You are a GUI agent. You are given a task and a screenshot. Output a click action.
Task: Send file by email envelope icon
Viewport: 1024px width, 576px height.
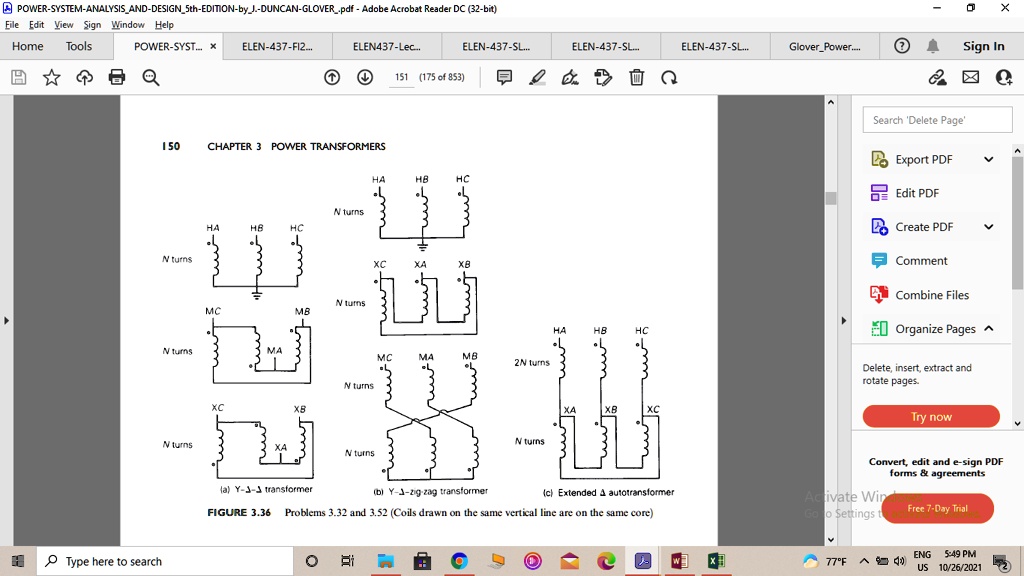coord(970,78)
